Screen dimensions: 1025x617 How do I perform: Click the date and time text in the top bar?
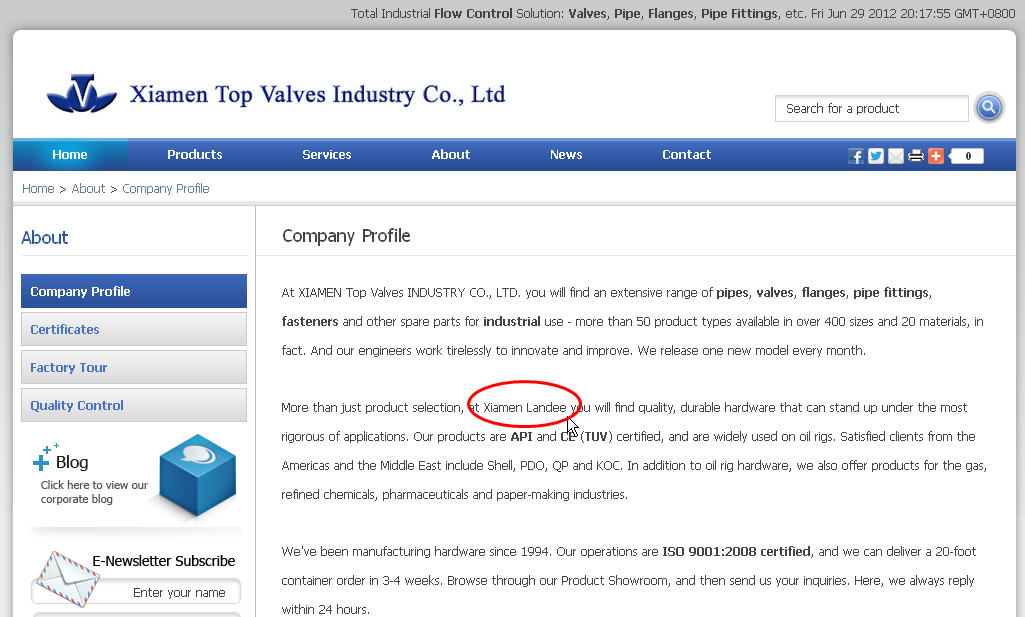pos(913,14)
